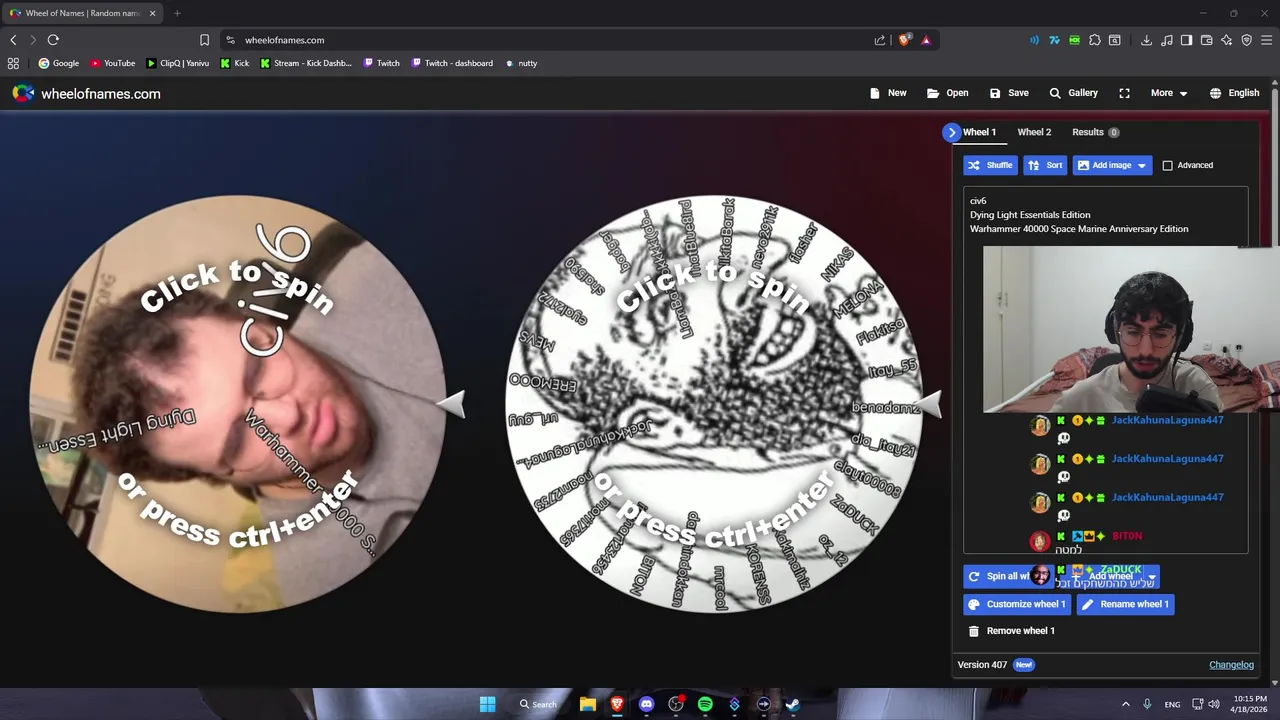
Task: Open the browser hamburger menu
Action: pos(1267,40)
